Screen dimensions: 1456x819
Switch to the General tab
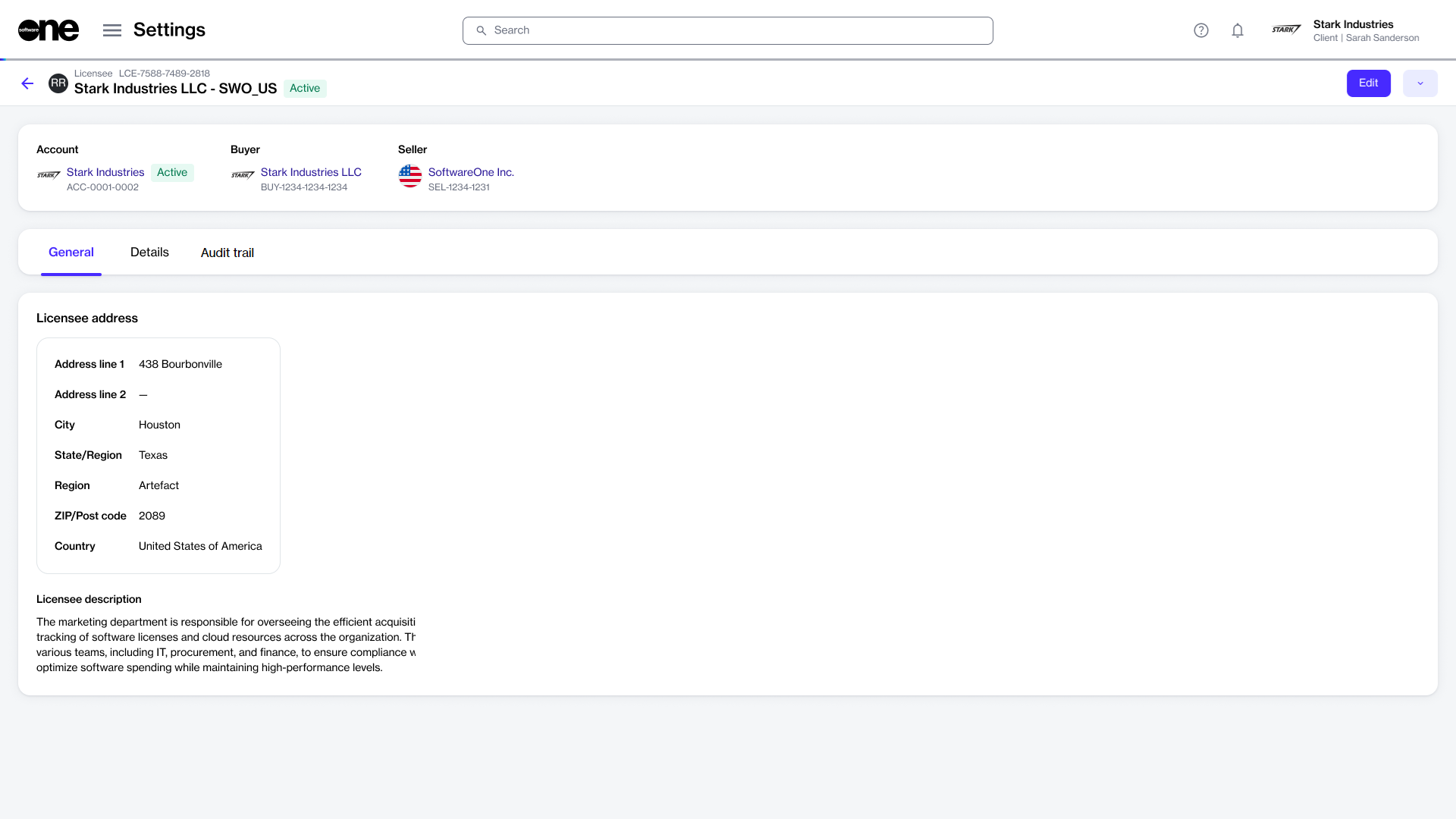tap(71, 253)
